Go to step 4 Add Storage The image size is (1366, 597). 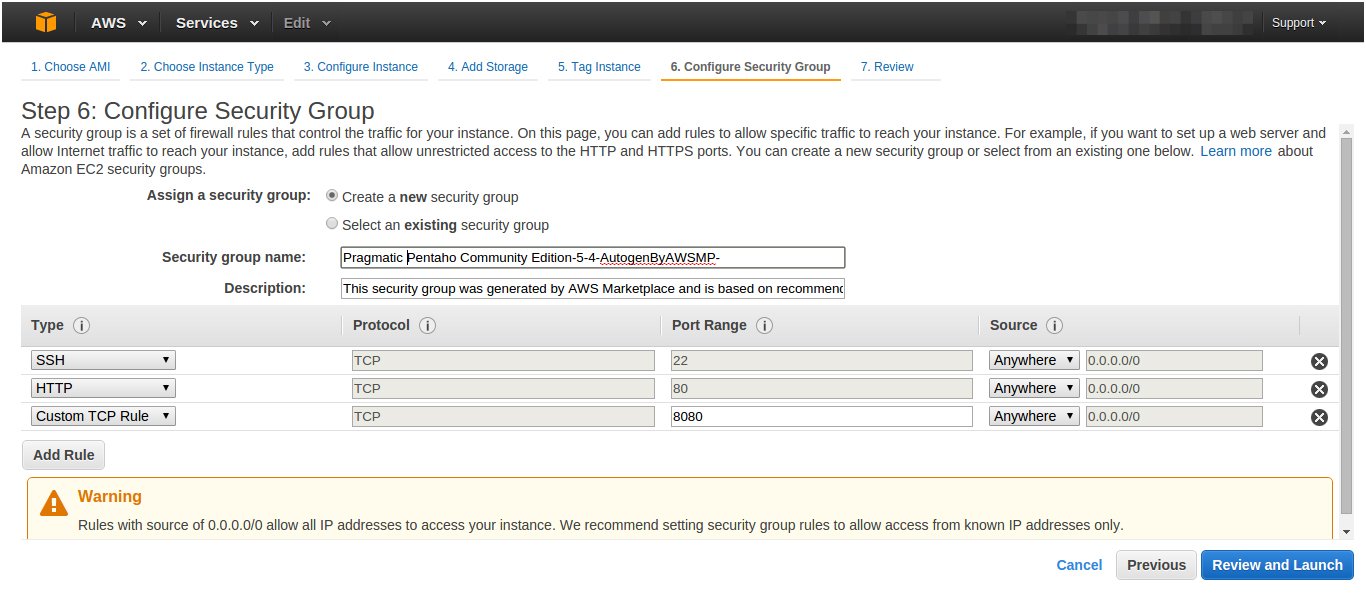pyautogui.click(x=488, y=67)
